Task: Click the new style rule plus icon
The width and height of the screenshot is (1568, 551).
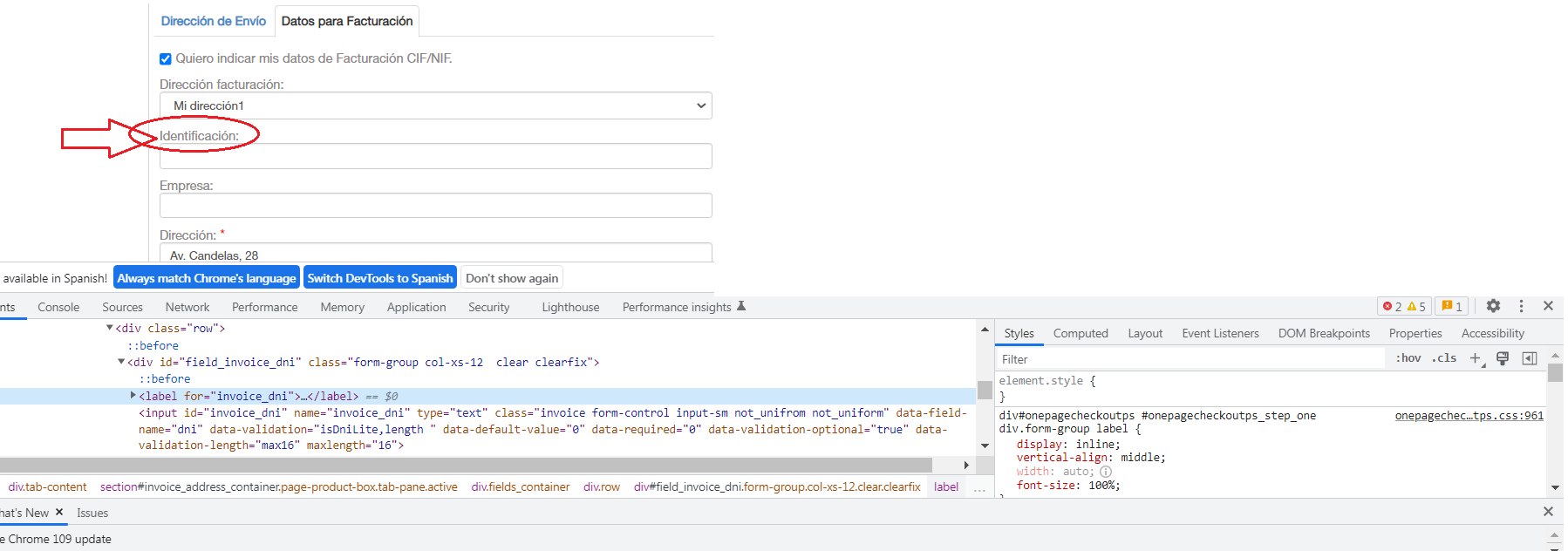Action: point(1475,358)
